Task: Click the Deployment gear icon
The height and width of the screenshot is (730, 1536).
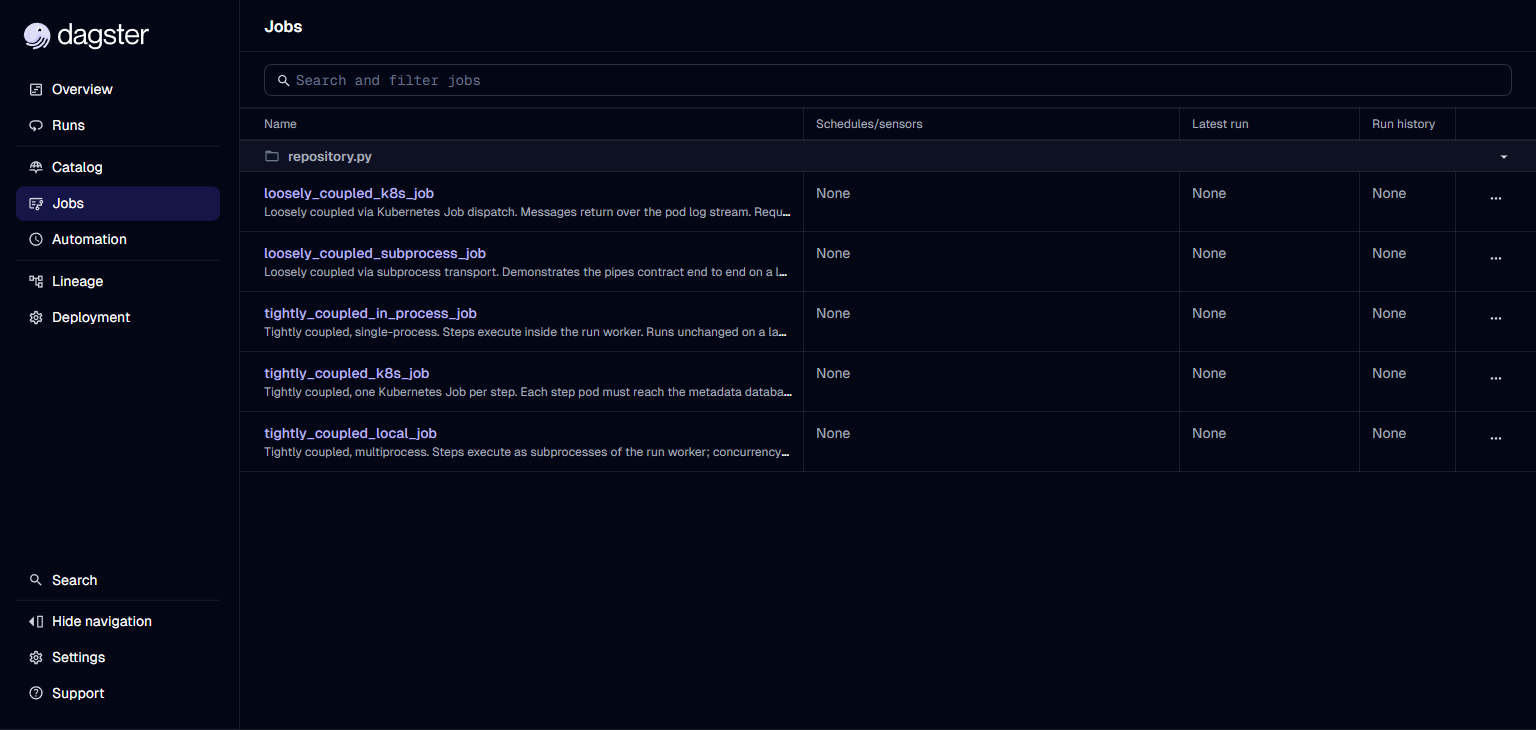Action: click(36, 317)
